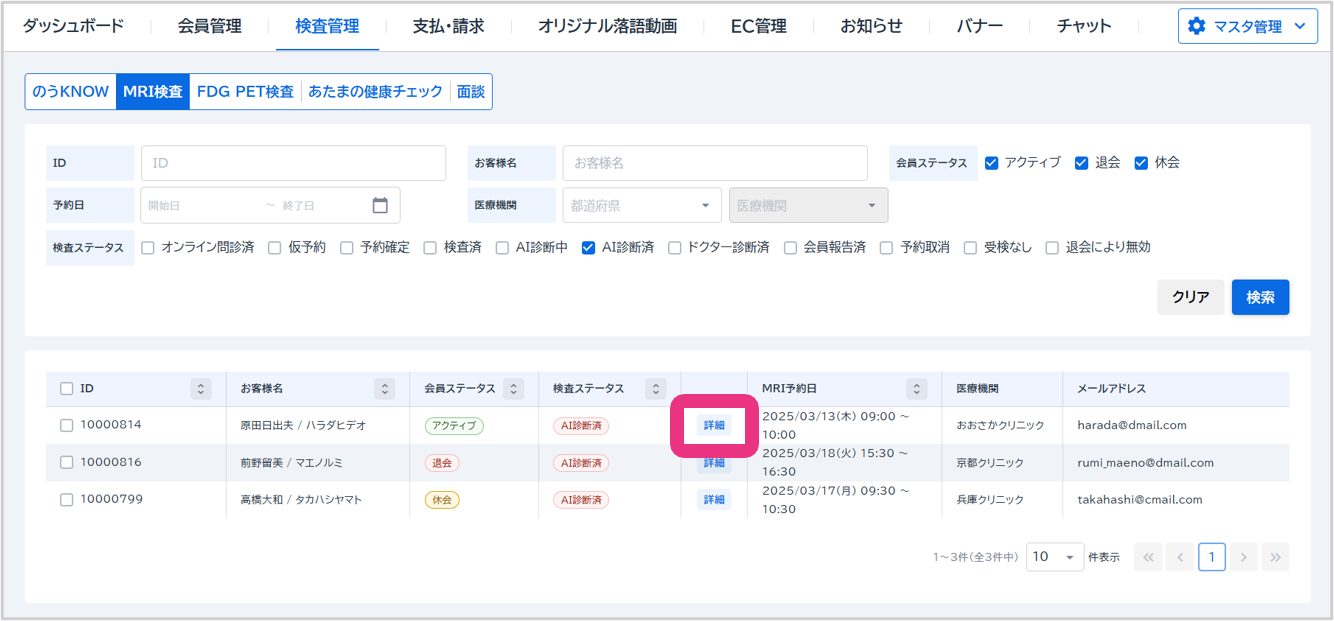The width and height of the screenshot is (1334, 621).
Task: Sort by 検査ステータス column
Action: pos(656,389)
